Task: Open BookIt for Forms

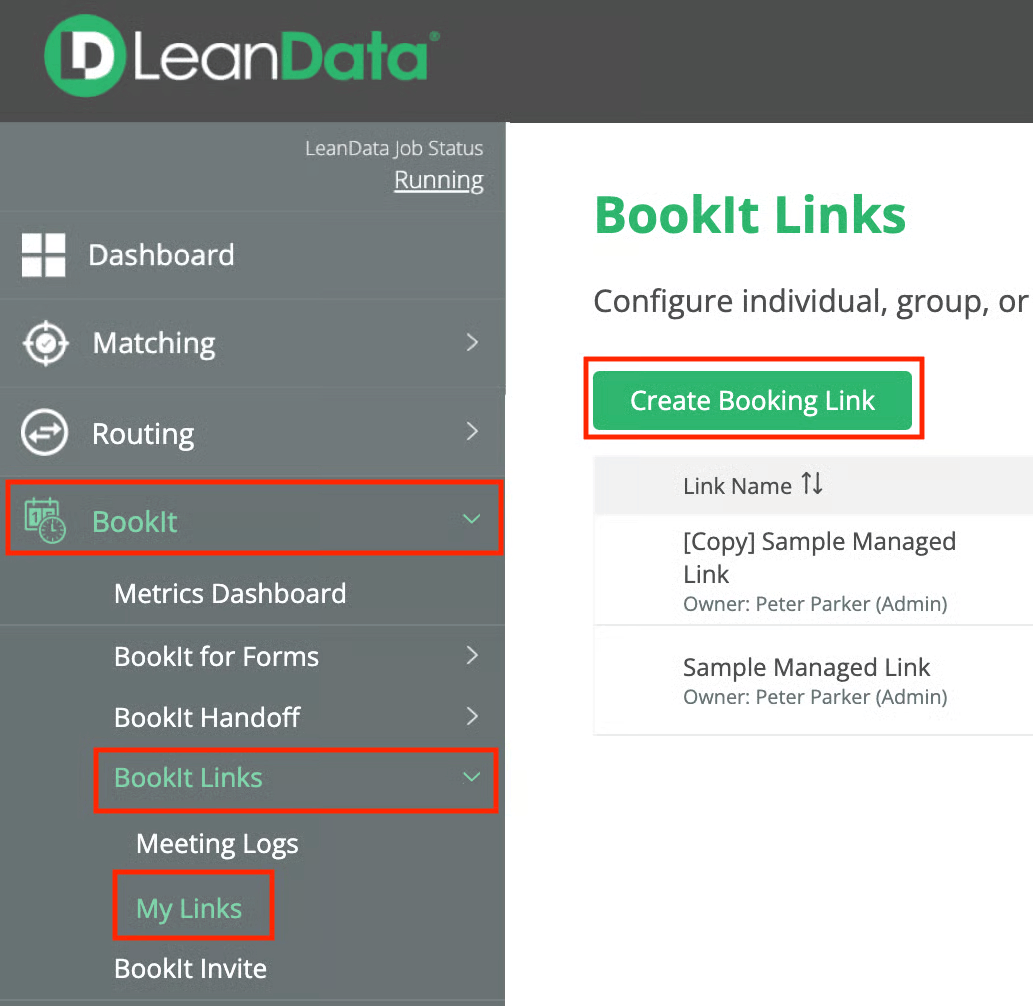Action: 216,657
